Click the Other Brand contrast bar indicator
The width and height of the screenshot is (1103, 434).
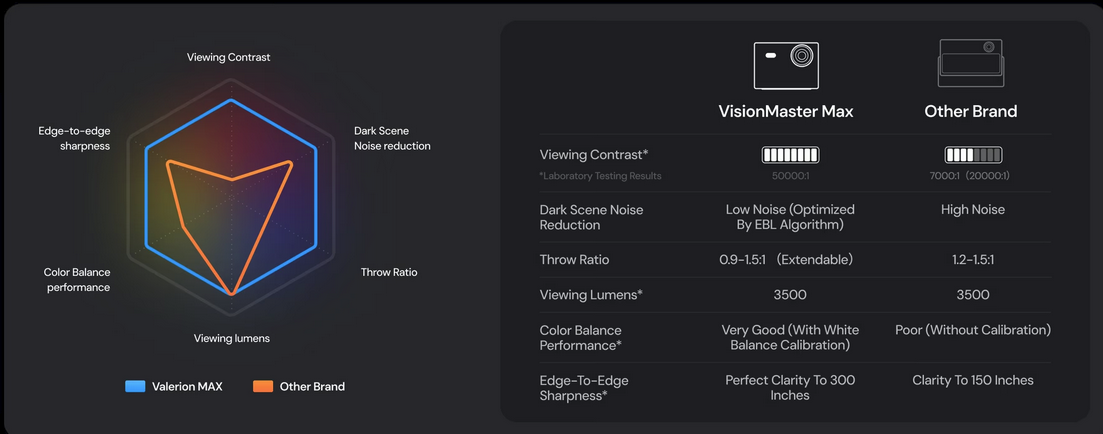(x=973, y=155)
